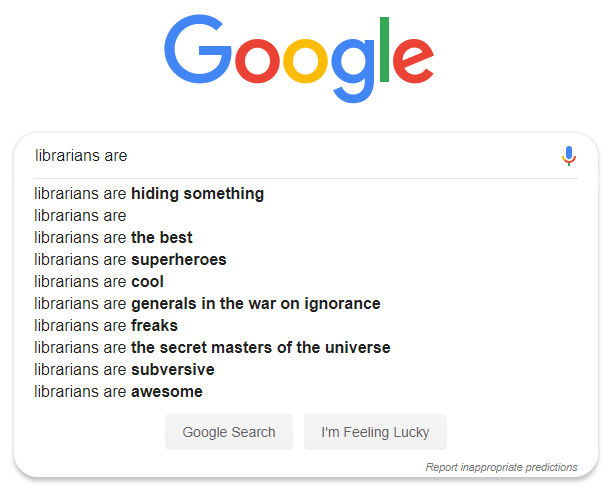Click the voice search microphone icon
The width and height of the screenshot is (614, 499).
point(568,156)
